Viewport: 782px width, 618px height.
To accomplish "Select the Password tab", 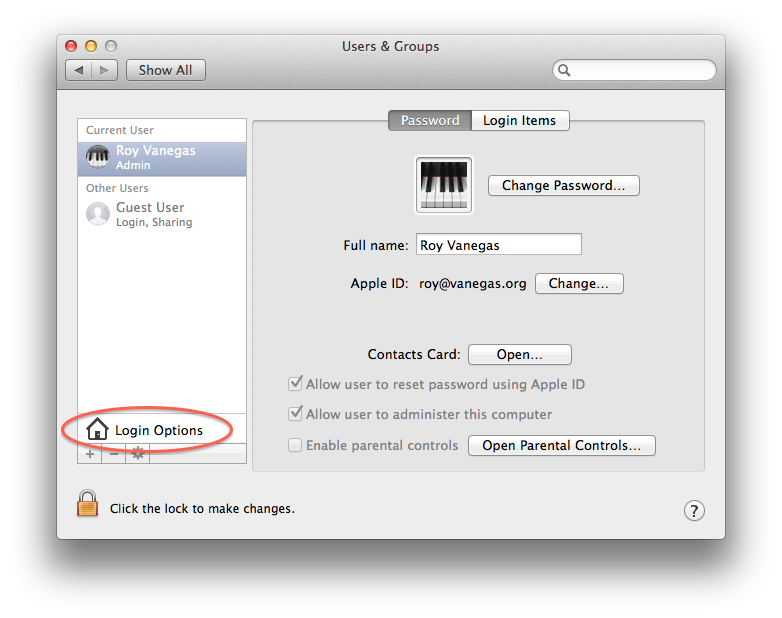I will click(x=430, y=120).
